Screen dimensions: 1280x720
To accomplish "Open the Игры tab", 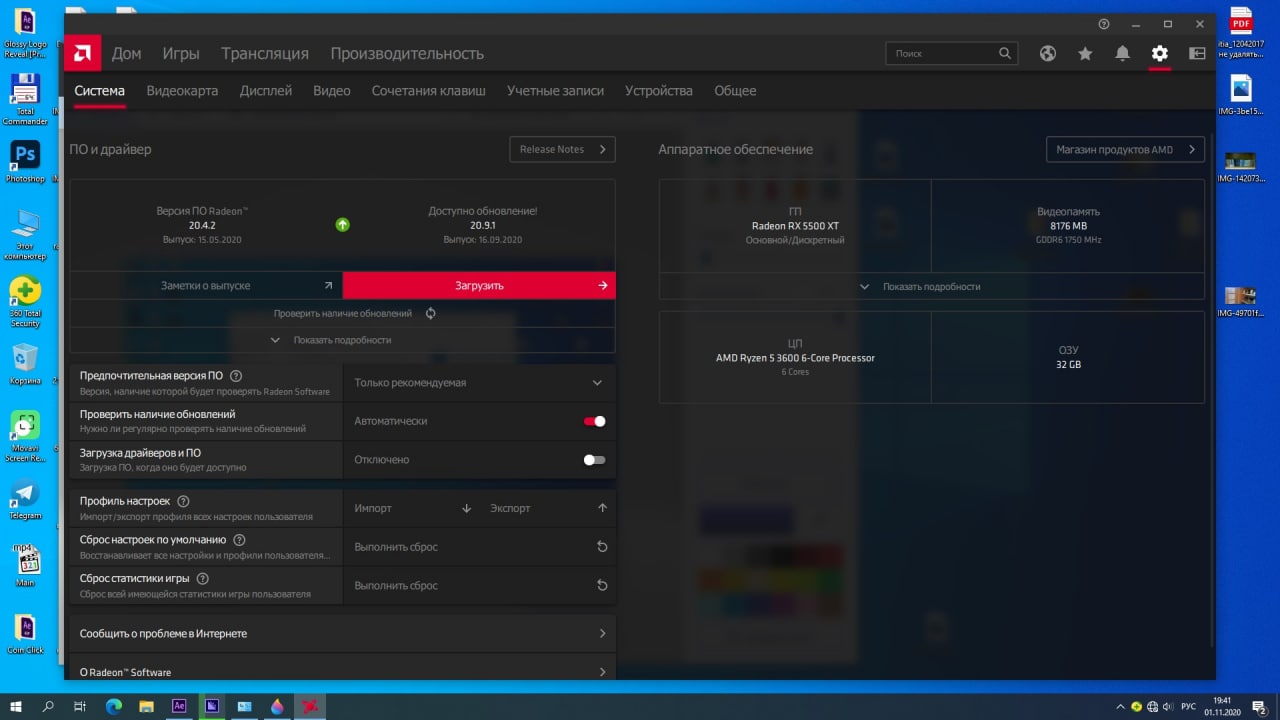I will (x=181, y=54).
